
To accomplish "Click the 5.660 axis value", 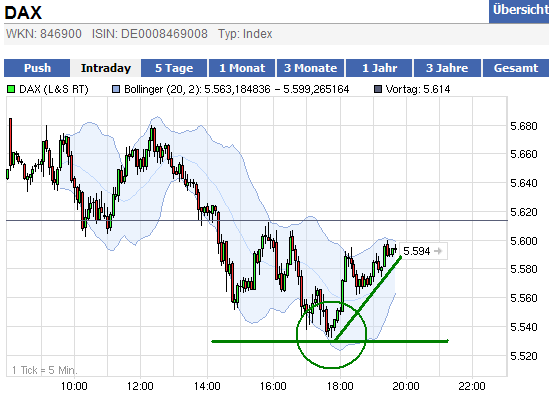I will (523, 154).
